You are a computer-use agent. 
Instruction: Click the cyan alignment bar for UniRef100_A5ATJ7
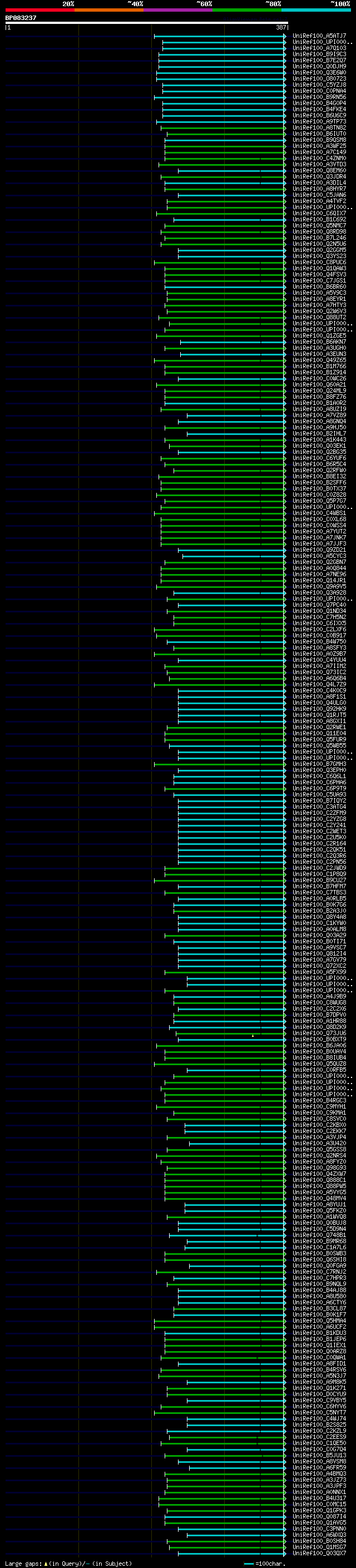[x=220, y=36]
